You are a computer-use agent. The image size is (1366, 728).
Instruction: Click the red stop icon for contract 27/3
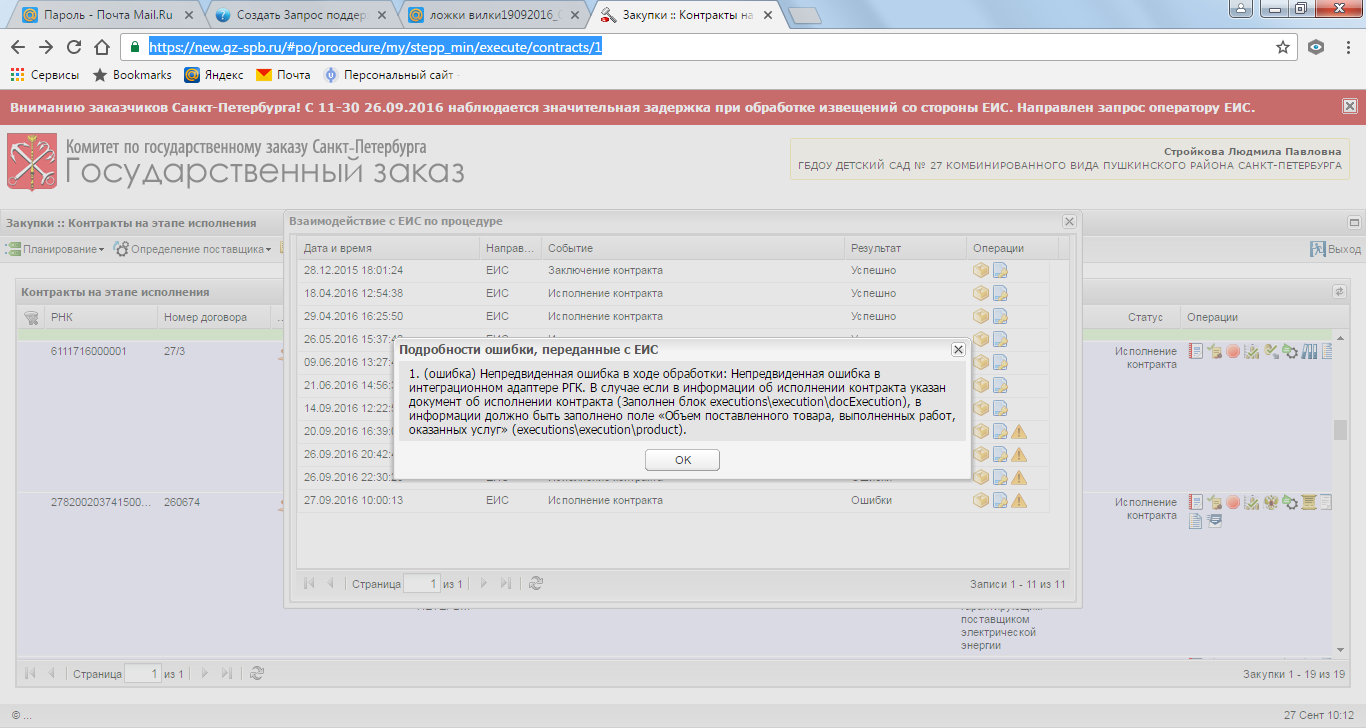1233,351
